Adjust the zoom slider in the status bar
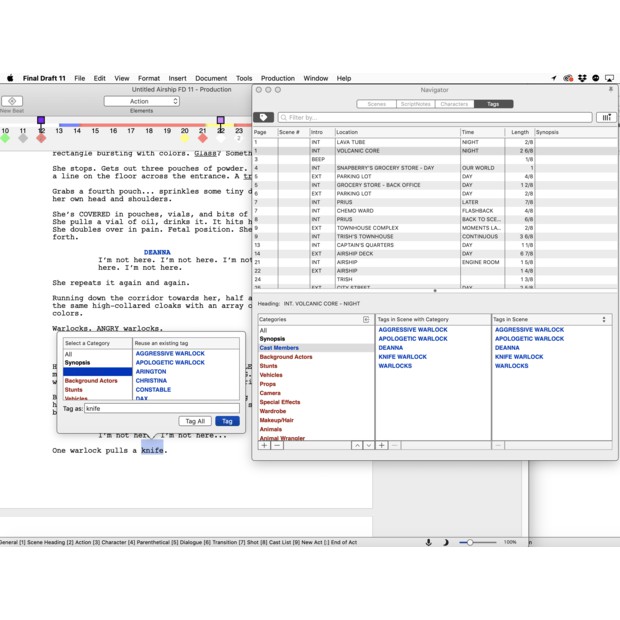This screenshot has width=620, height=620. (470, 542)
